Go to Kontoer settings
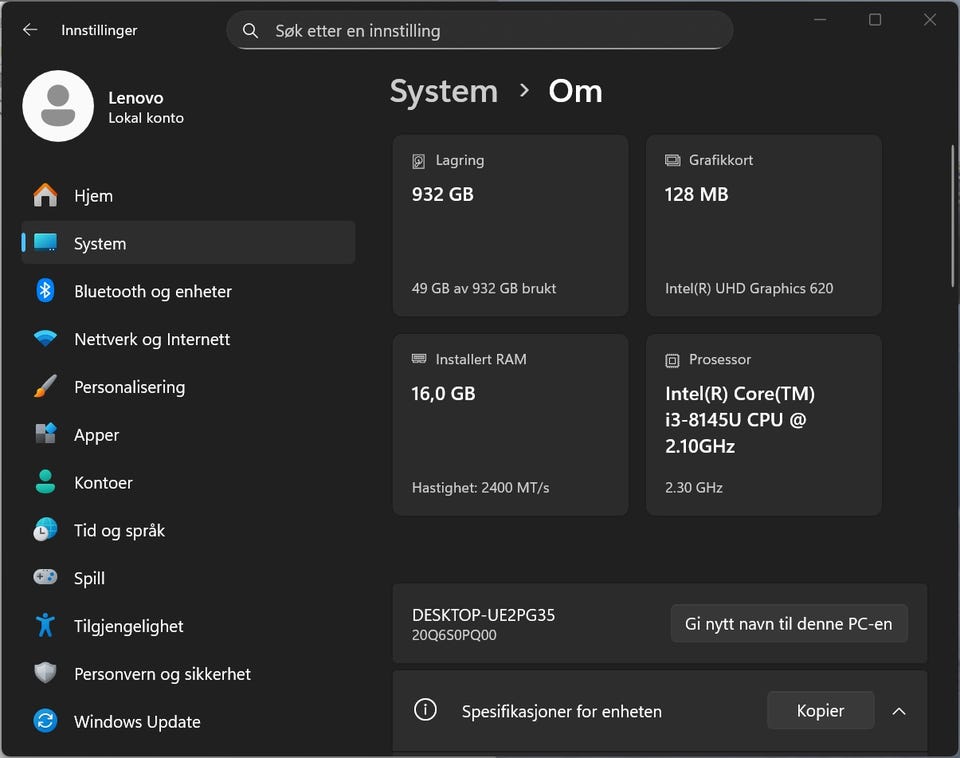 pos(103,483)
